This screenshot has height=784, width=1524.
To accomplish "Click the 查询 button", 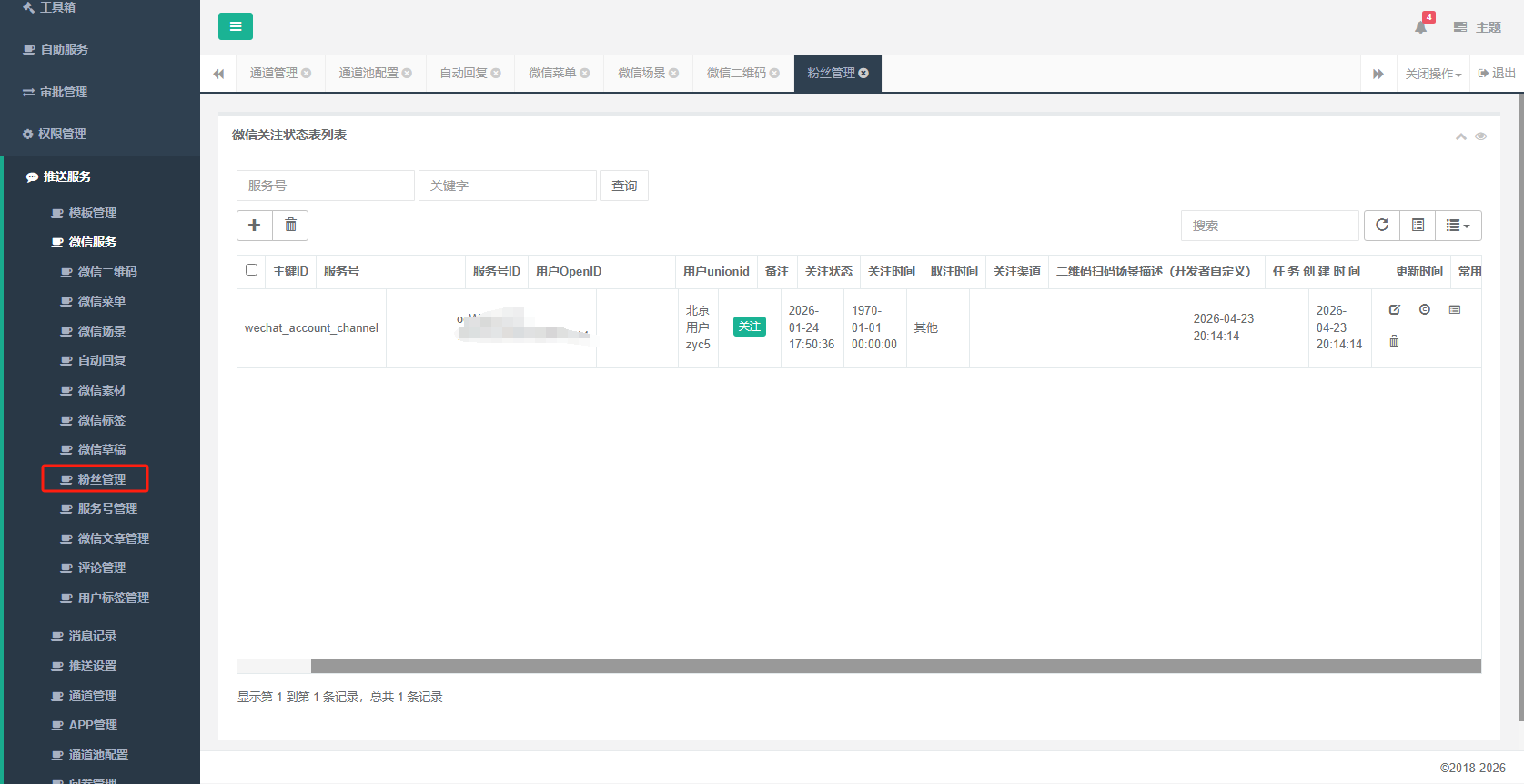I will pyautogui.click(x=624, y=186).
